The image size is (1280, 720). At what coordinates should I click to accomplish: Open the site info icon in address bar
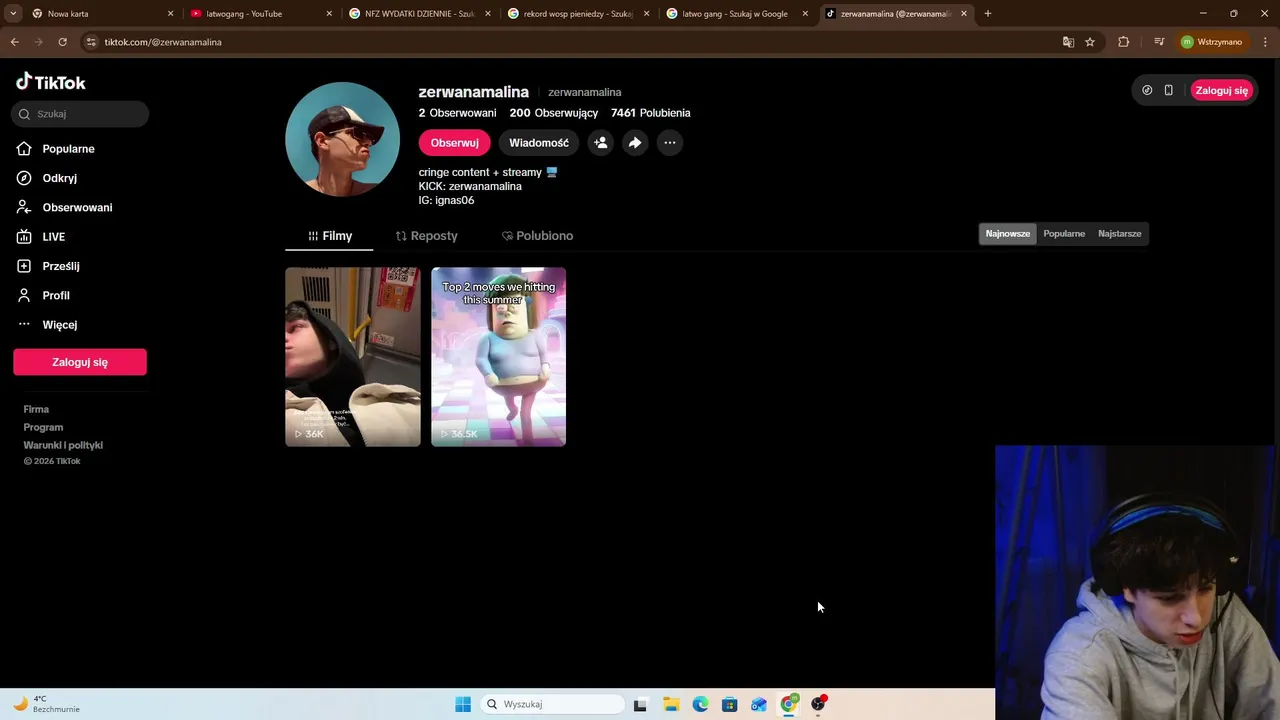(91, 42)
